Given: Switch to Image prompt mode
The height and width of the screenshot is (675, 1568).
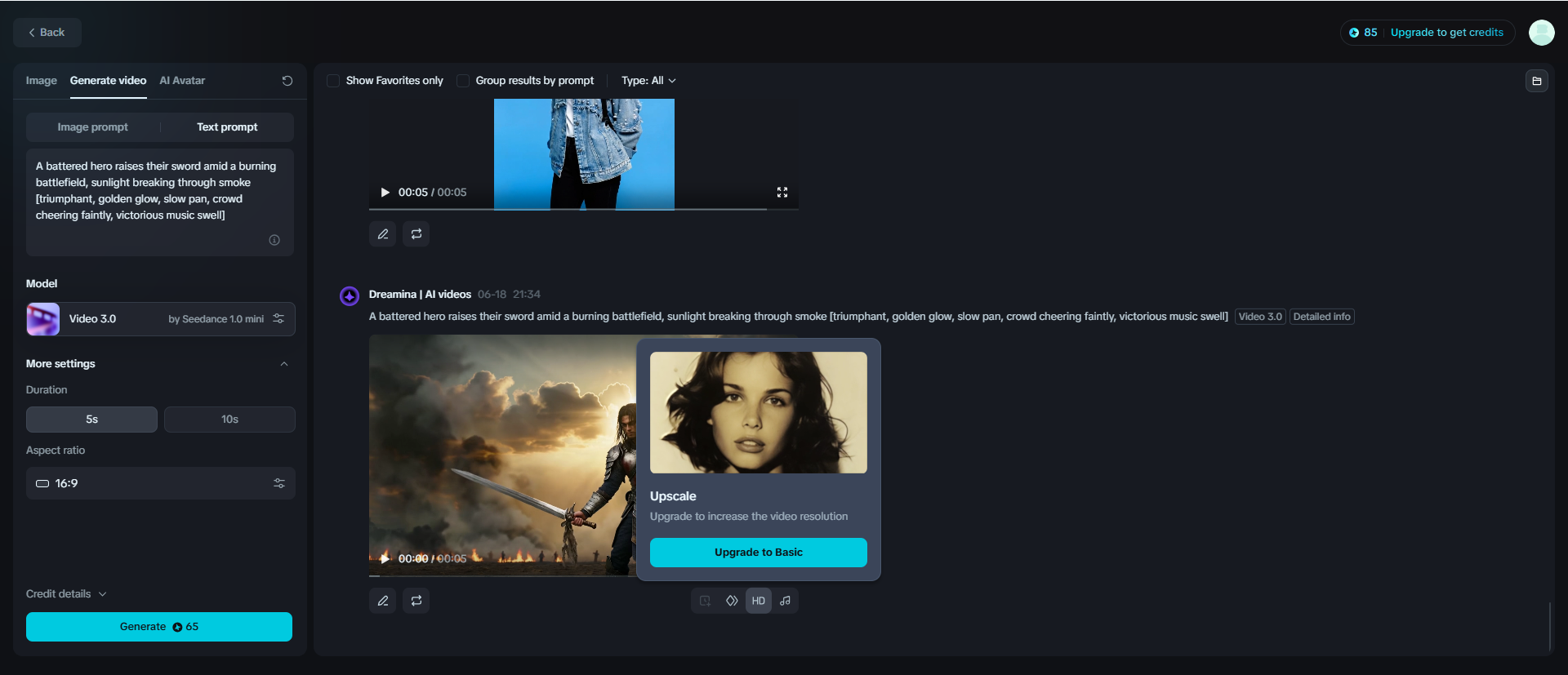Looking at the screenshot, I should pyautogui.click(x=93, y=127).
